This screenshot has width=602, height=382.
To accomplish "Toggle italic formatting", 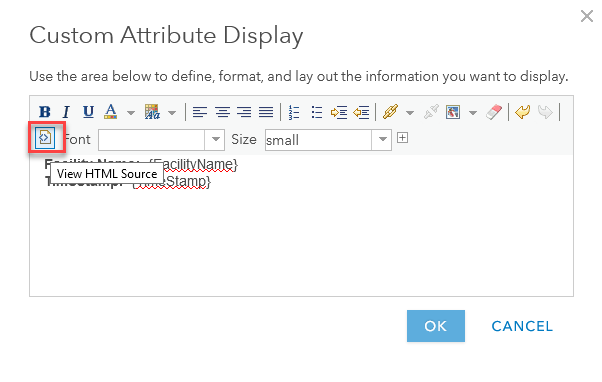I will coord(66,112).
